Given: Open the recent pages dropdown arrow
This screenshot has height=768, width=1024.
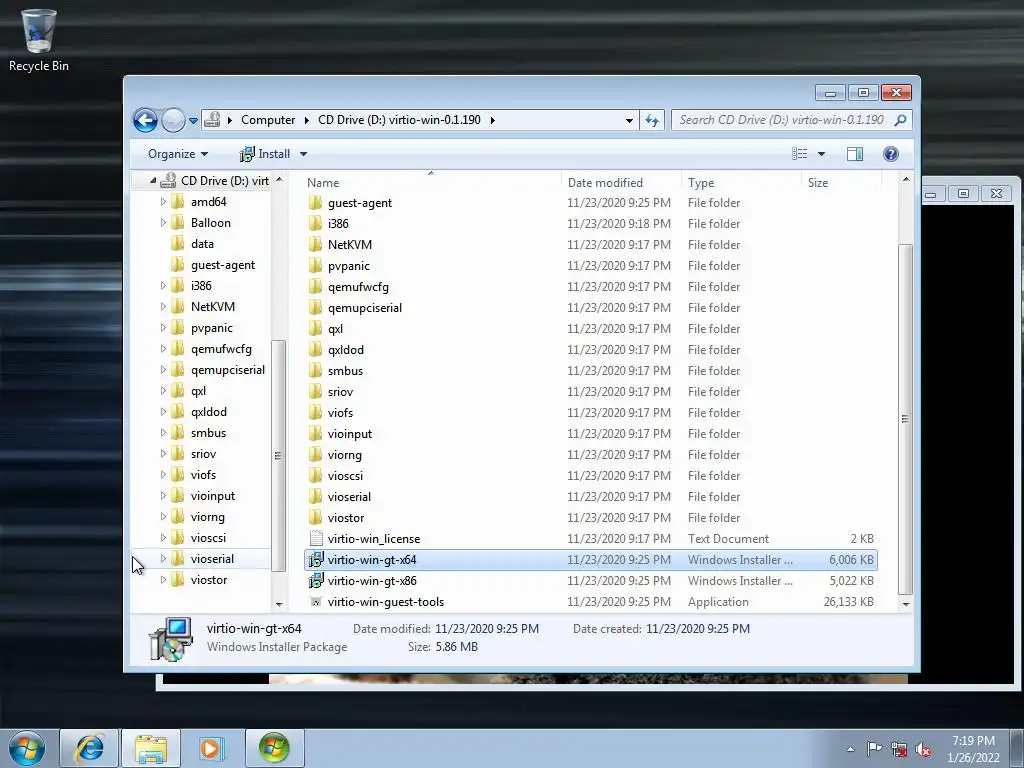Looking at the screenshot, I should (193, 121).
